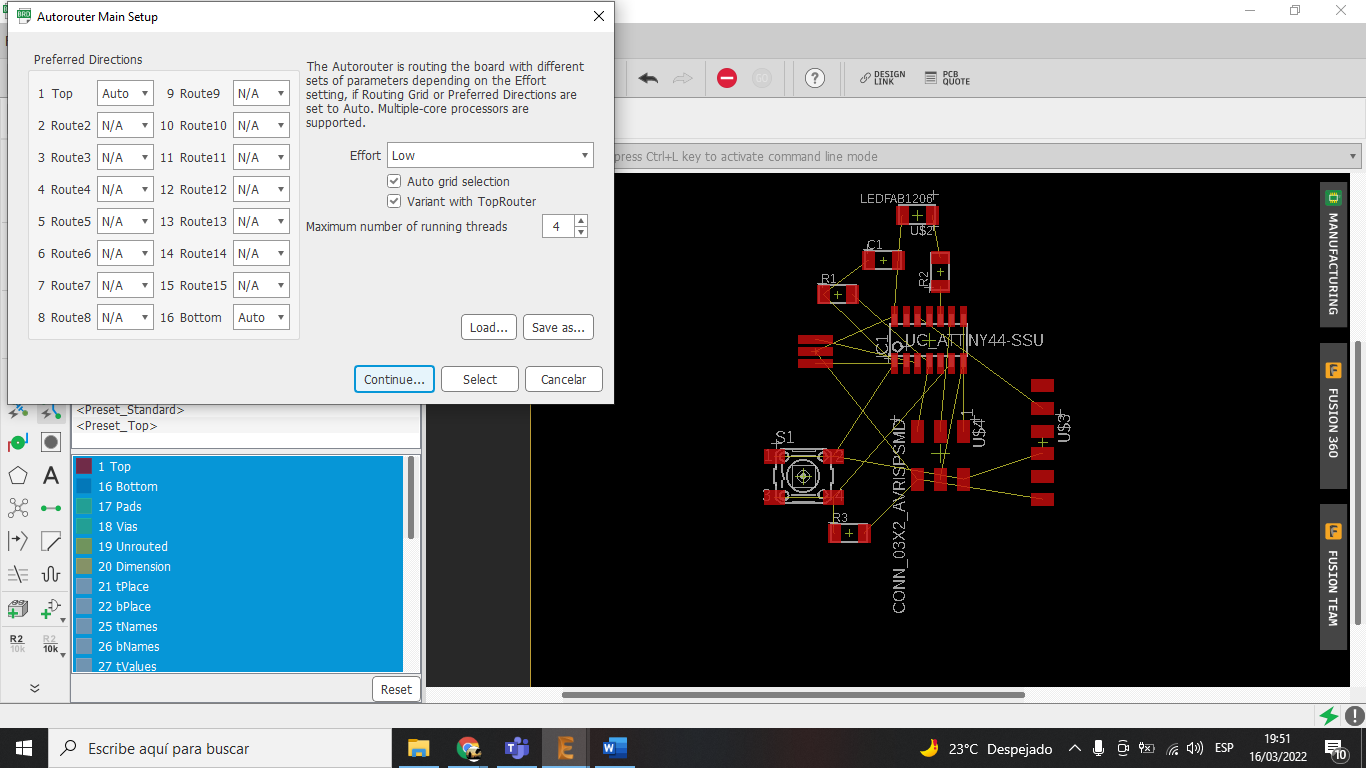Click the Replace gate icon with green plus

point(51,608)
